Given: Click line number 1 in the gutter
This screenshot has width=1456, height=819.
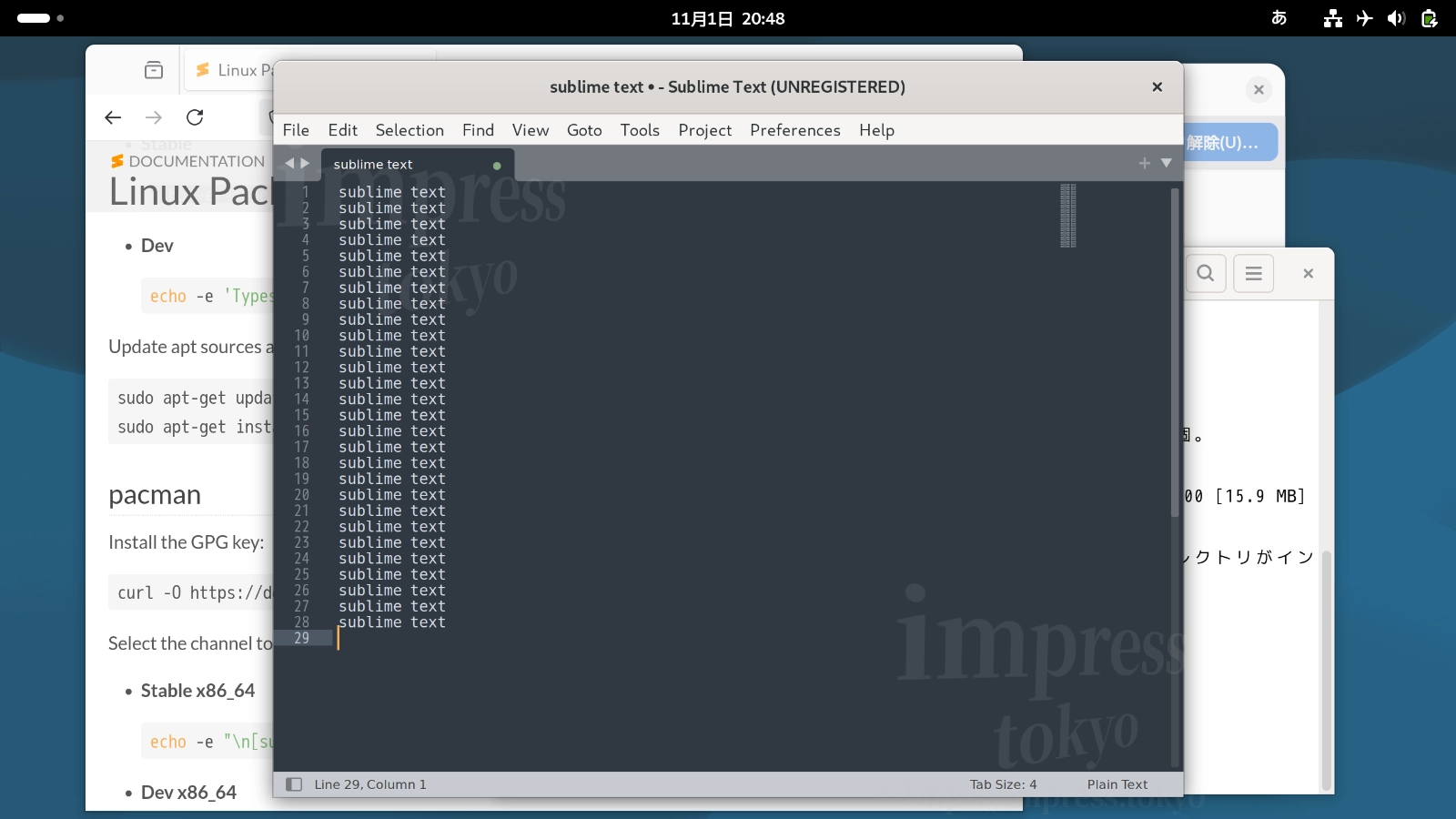Looking at the screenshot, I should pos(306,192).
